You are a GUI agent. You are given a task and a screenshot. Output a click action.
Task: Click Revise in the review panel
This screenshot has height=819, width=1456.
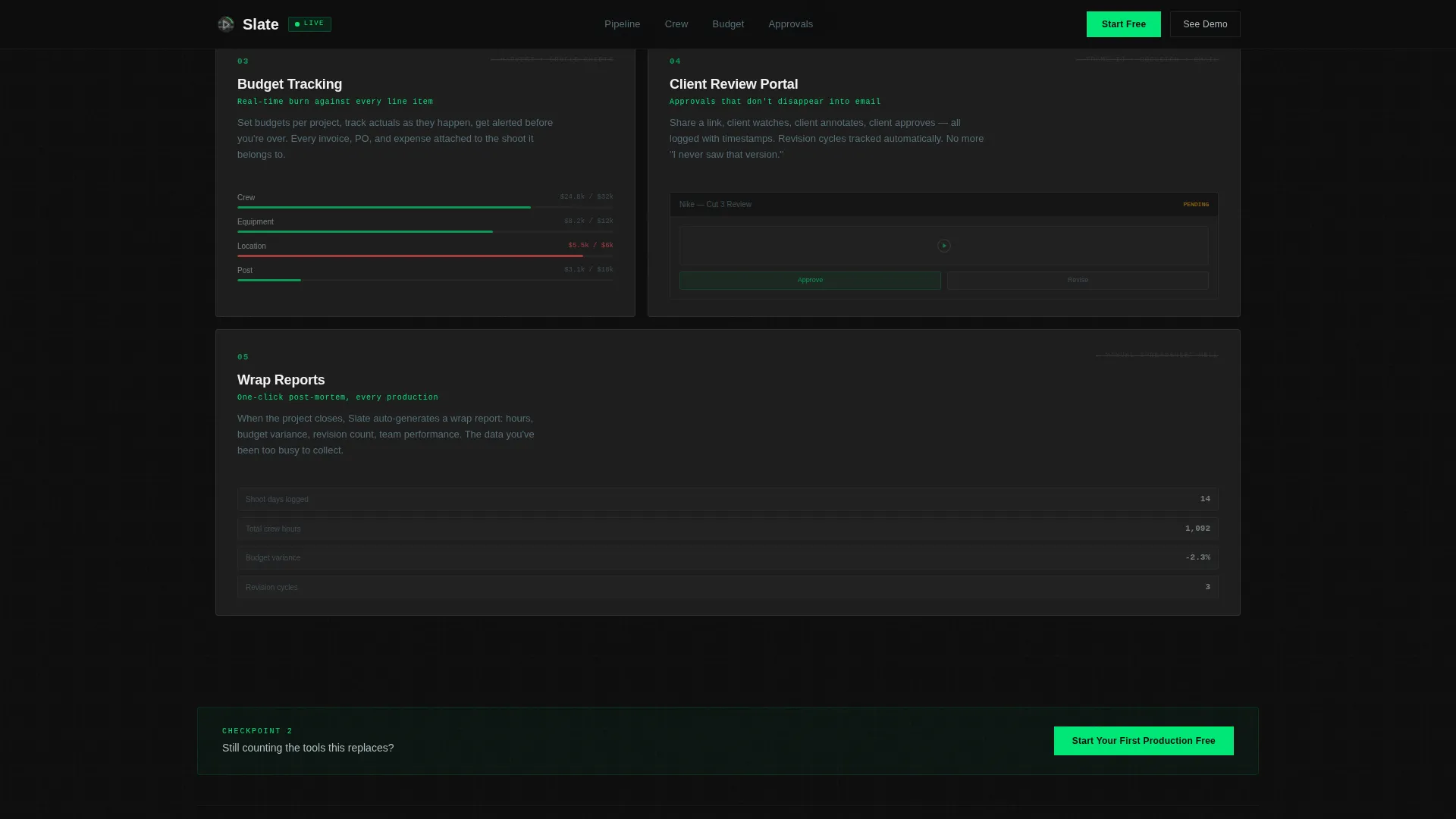pyautogui.click(x=1078, y=281)
